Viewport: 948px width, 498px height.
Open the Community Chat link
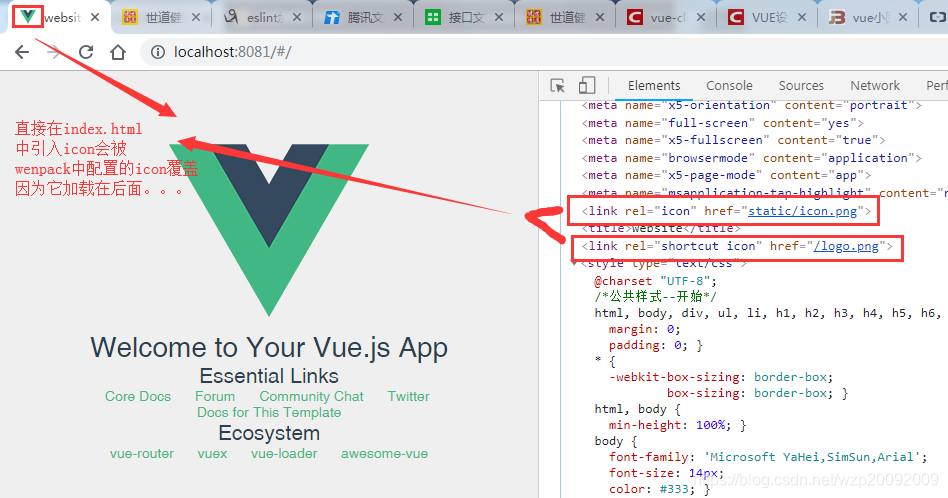click(x=311, y=396)
